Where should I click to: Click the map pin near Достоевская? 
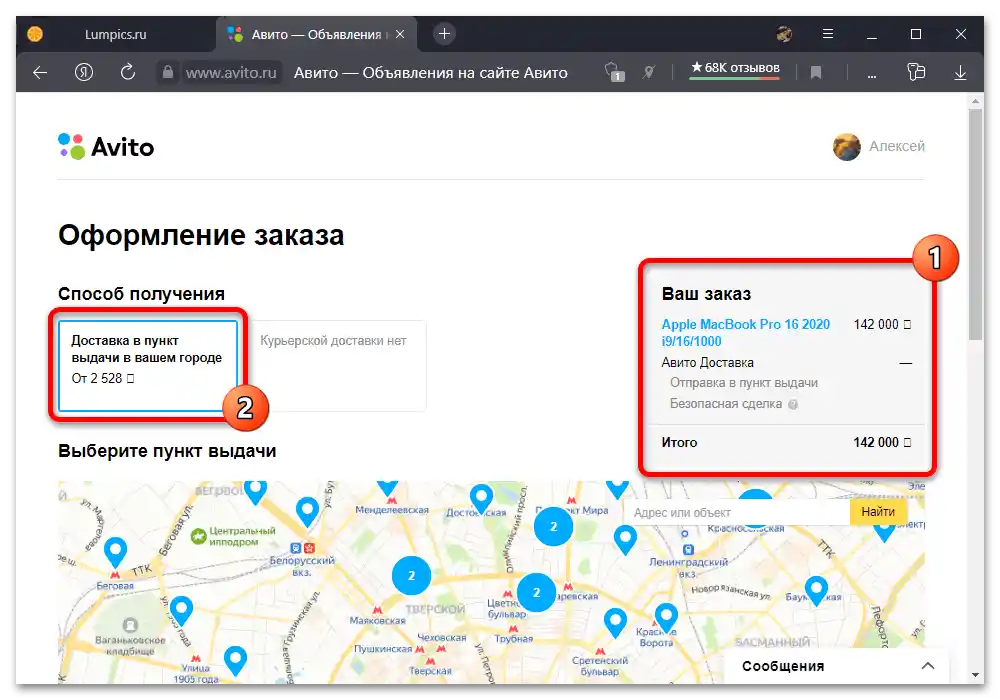coord(481,499)
